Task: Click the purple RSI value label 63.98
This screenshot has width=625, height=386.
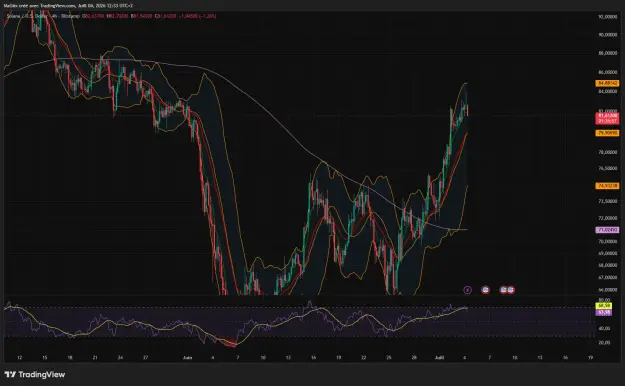Action: click(x=604, y=312)
